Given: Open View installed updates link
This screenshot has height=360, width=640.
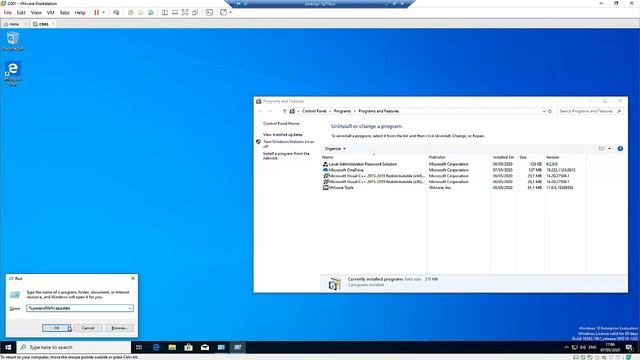Looking at the screenshot, I should [282, 134].
